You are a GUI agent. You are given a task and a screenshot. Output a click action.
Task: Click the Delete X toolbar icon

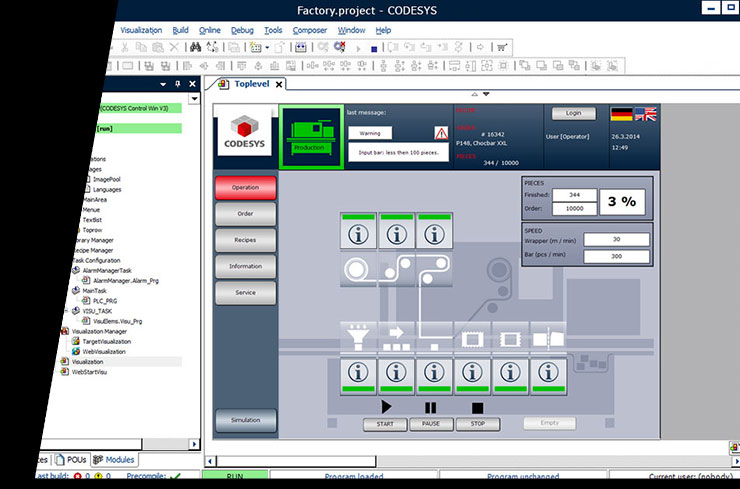174,47
